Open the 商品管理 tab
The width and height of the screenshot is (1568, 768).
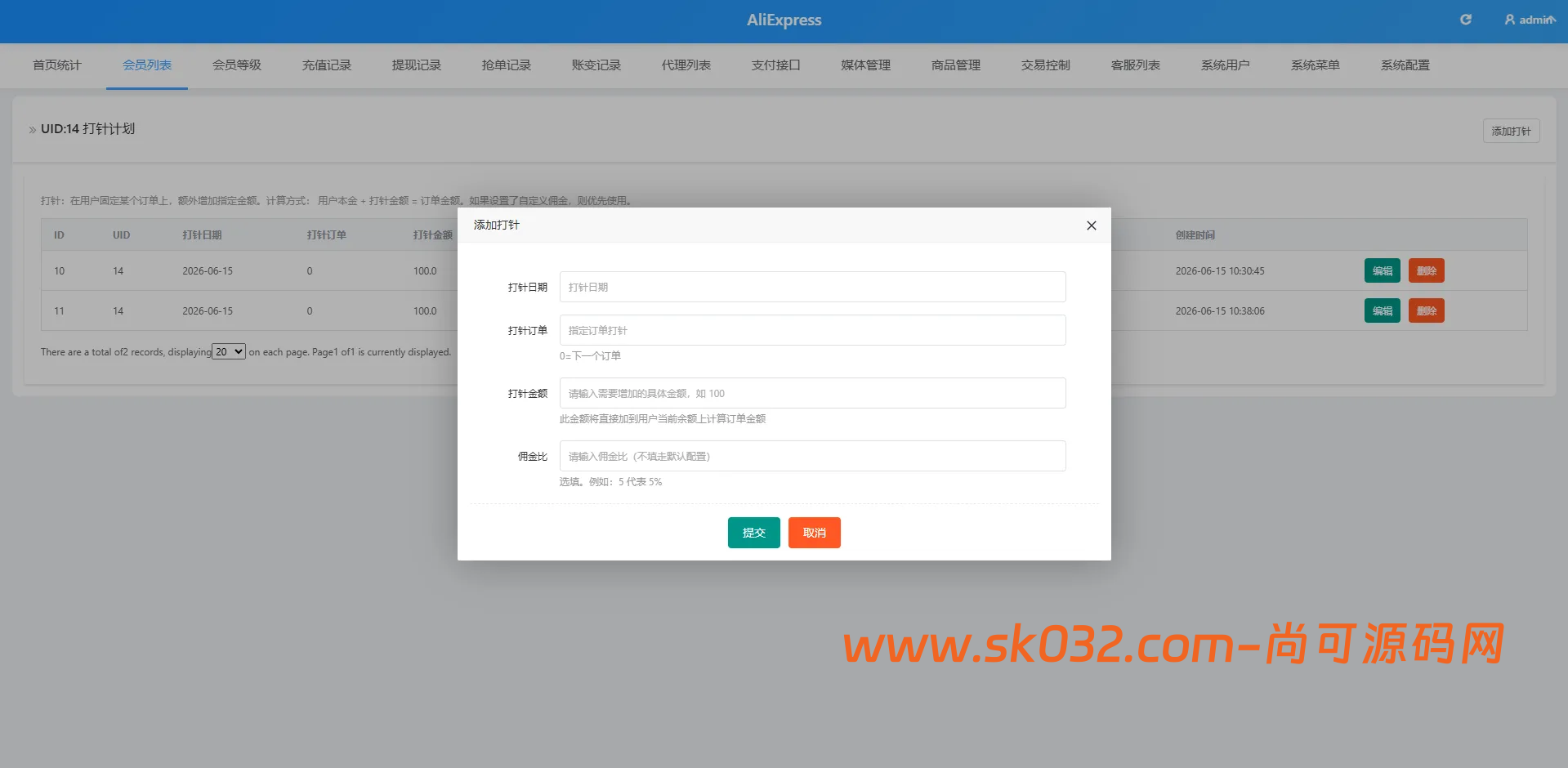(956, 65)
